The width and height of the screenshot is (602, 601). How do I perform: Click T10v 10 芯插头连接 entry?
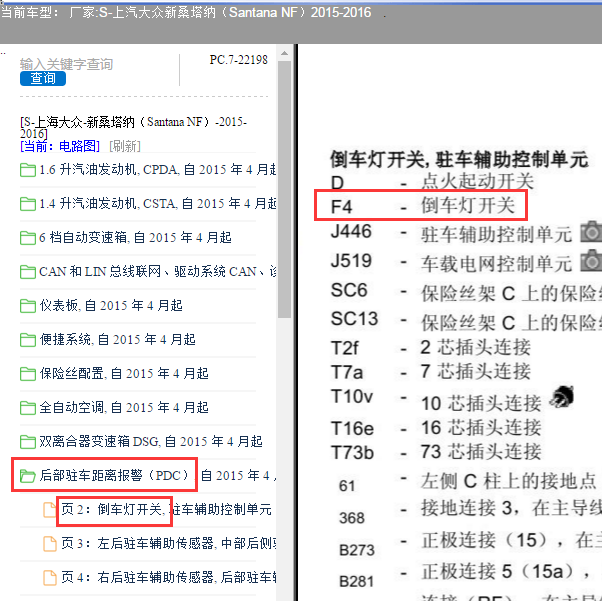436,400
